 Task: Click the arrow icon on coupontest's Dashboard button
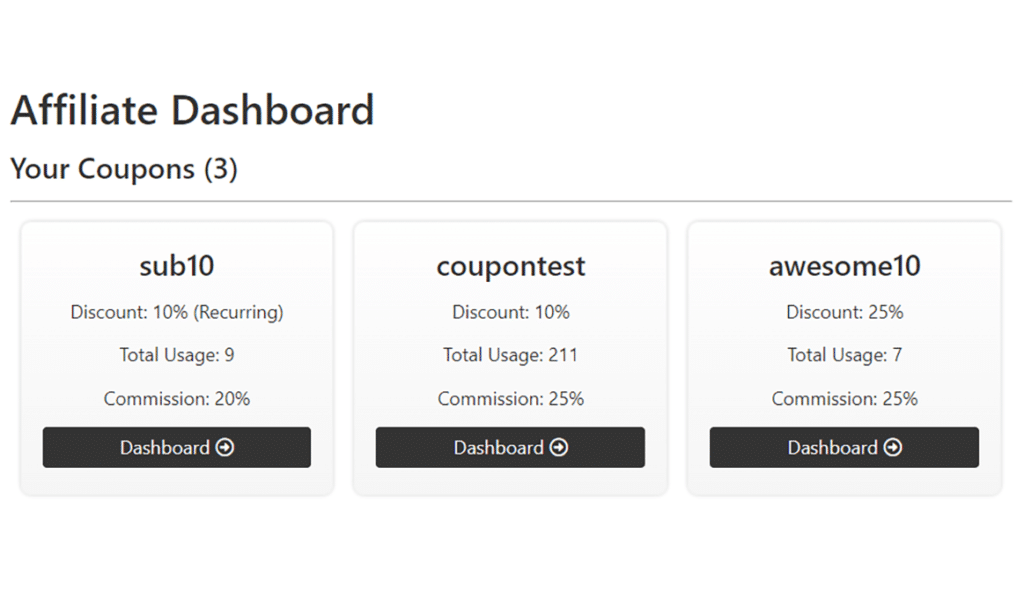(560, 448)
